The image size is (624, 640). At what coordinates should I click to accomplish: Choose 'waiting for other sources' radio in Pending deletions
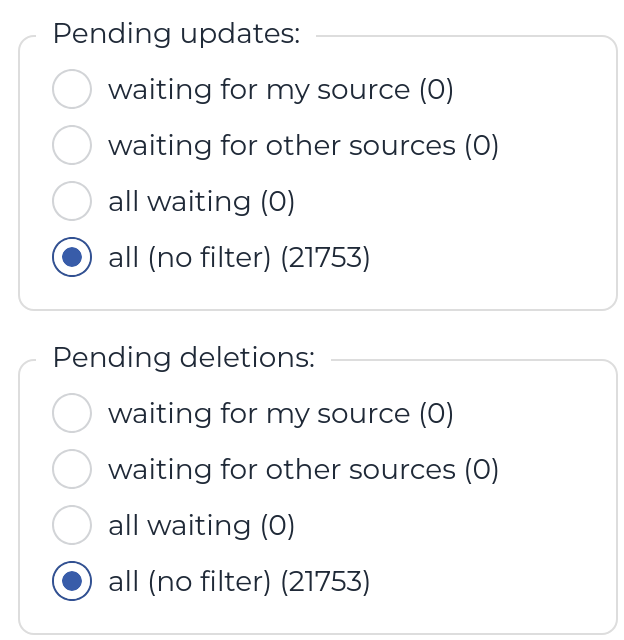click(72, 469)
